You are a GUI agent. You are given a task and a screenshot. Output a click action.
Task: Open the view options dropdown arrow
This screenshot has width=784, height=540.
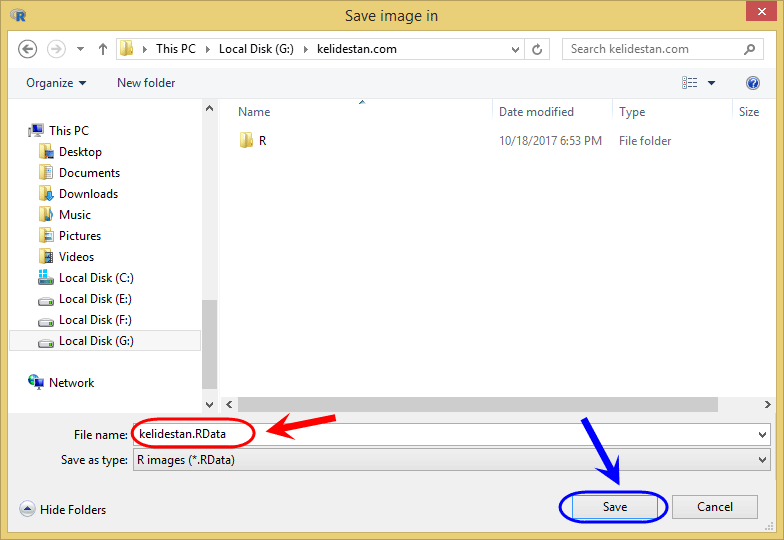(711, 83)
